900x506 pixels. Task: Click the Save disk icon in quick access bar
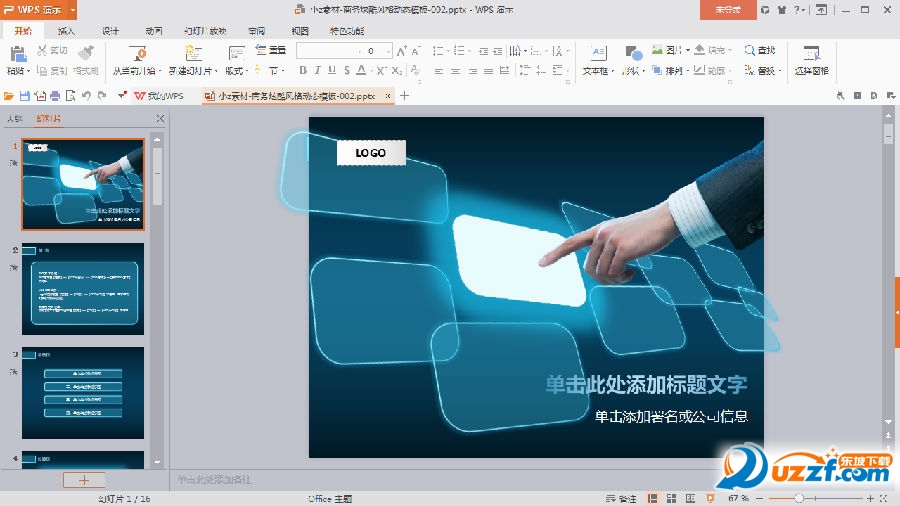point(25,96)
